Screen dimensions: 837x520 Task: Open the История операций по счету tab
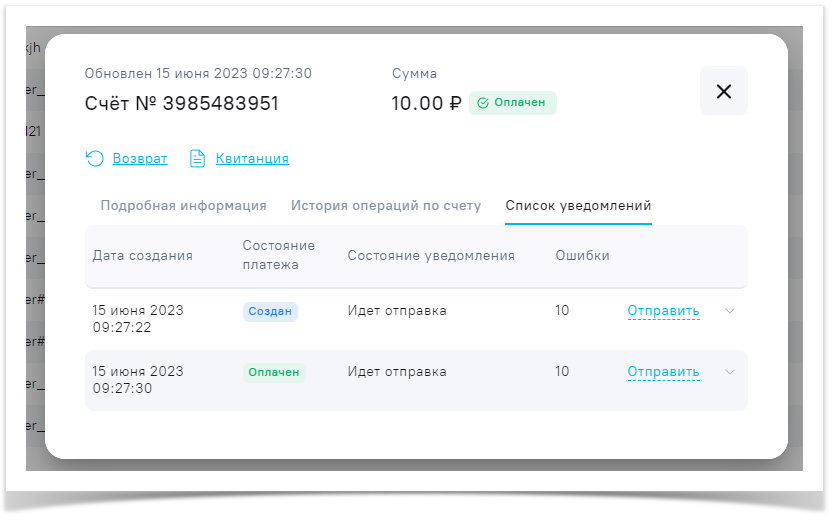[x=386, y=205]
